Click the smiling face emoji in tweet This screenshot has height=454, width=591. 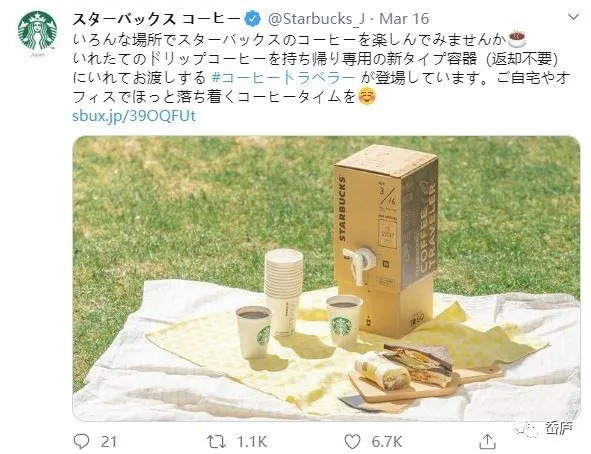367,96
